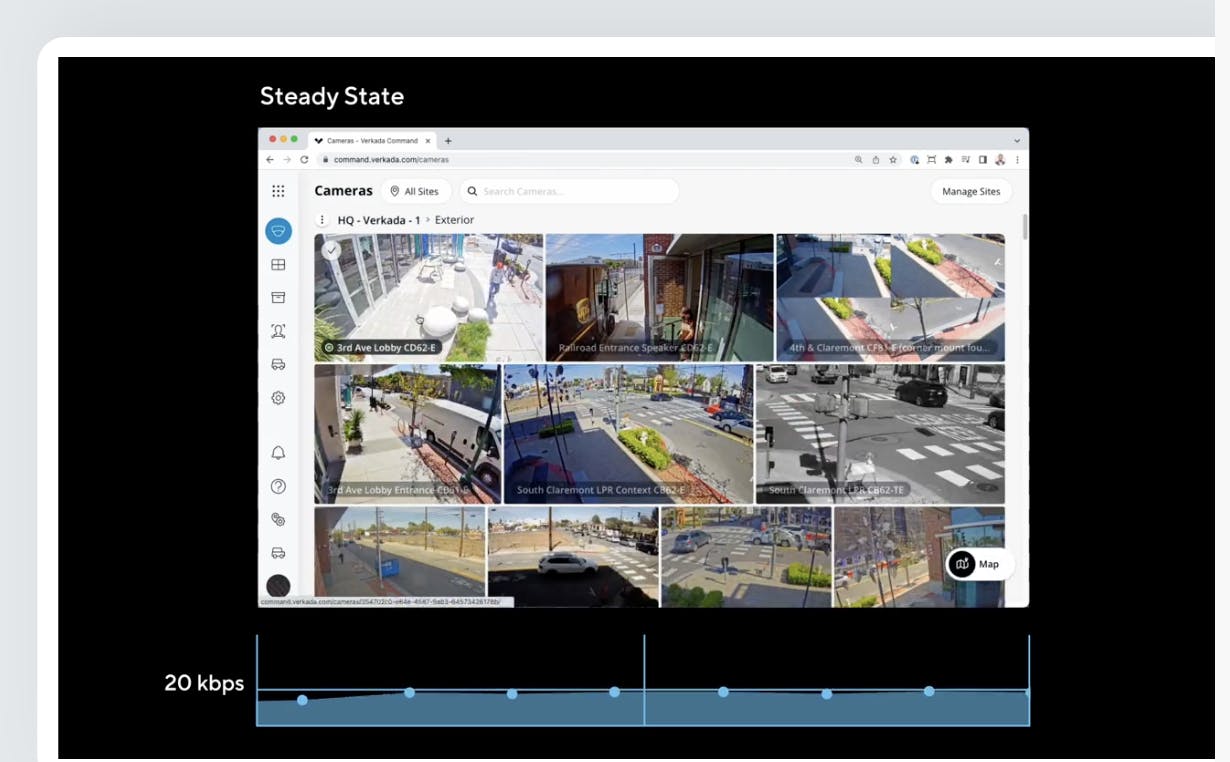Select the Cameras icon in sidebar
This screenshot has width=1230, height=762.
point(278,231)
